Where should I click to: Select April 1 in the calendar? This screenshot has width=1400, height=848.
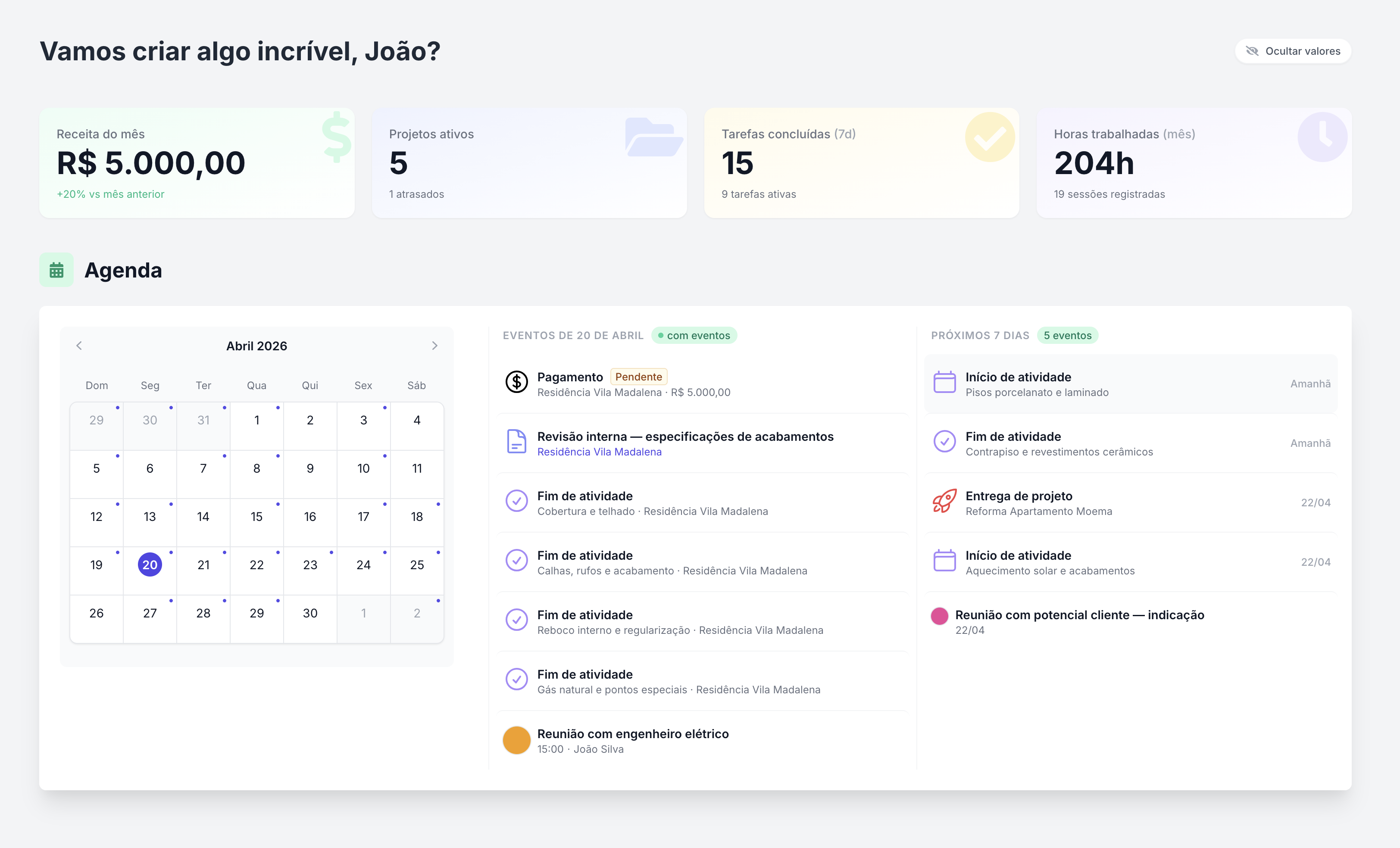coord(257,426)
